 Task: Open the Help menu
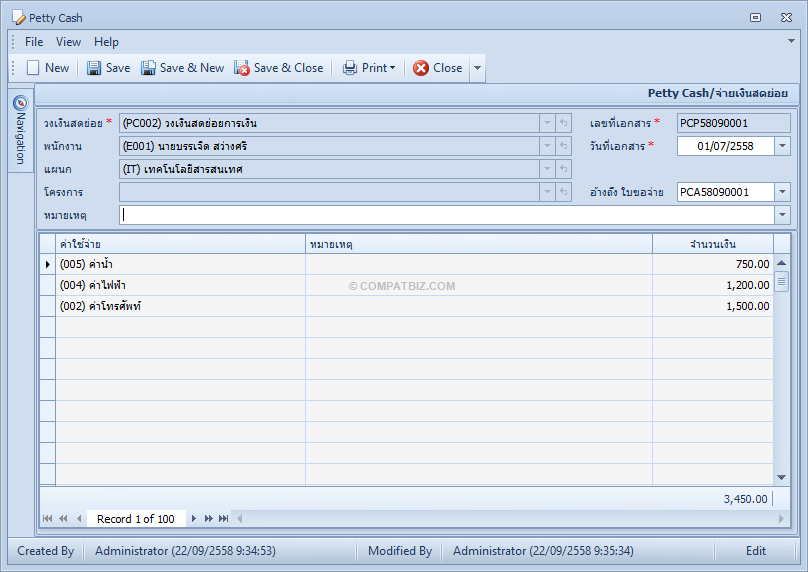[106, 42]
